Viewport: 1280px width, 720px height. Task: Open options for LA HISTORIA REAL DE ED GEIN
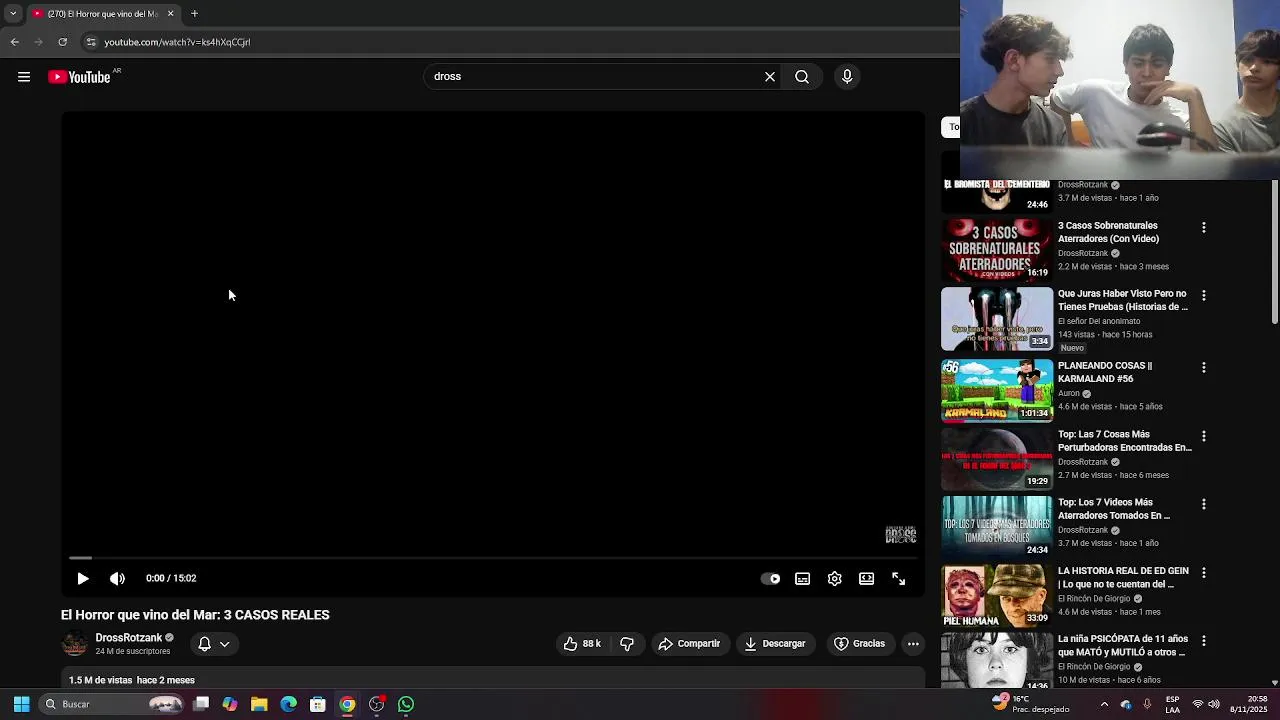pyautogui.click(x=1204, y=573)
